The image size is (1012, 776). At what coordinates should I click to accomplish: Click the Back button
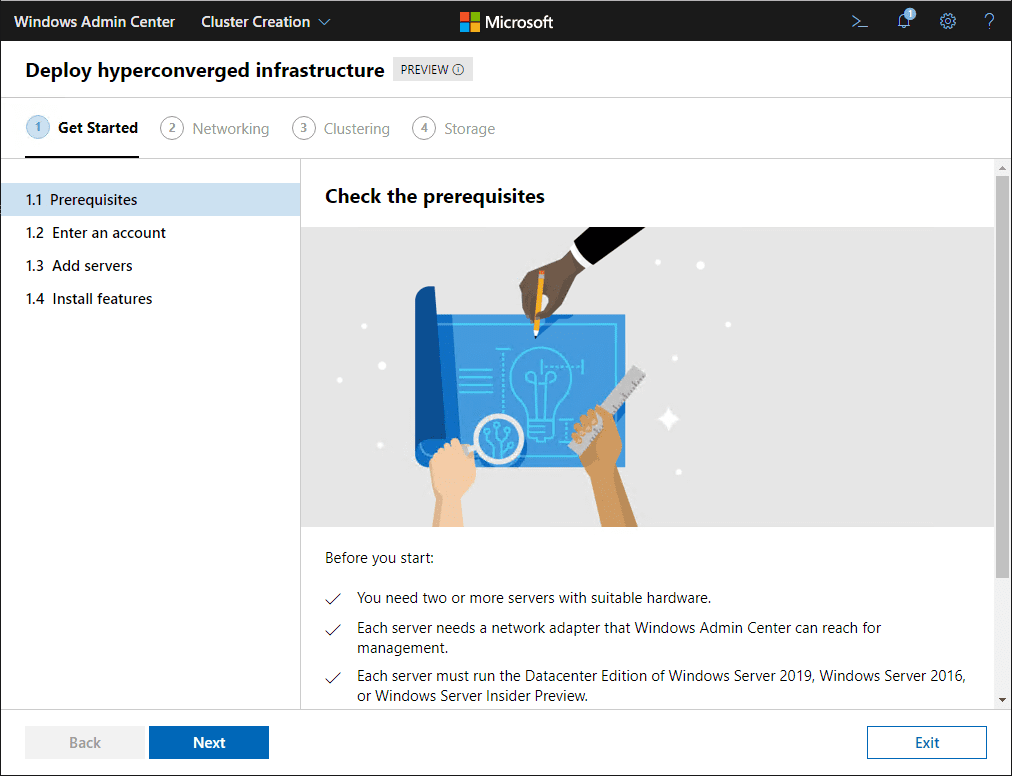point(85,742)
